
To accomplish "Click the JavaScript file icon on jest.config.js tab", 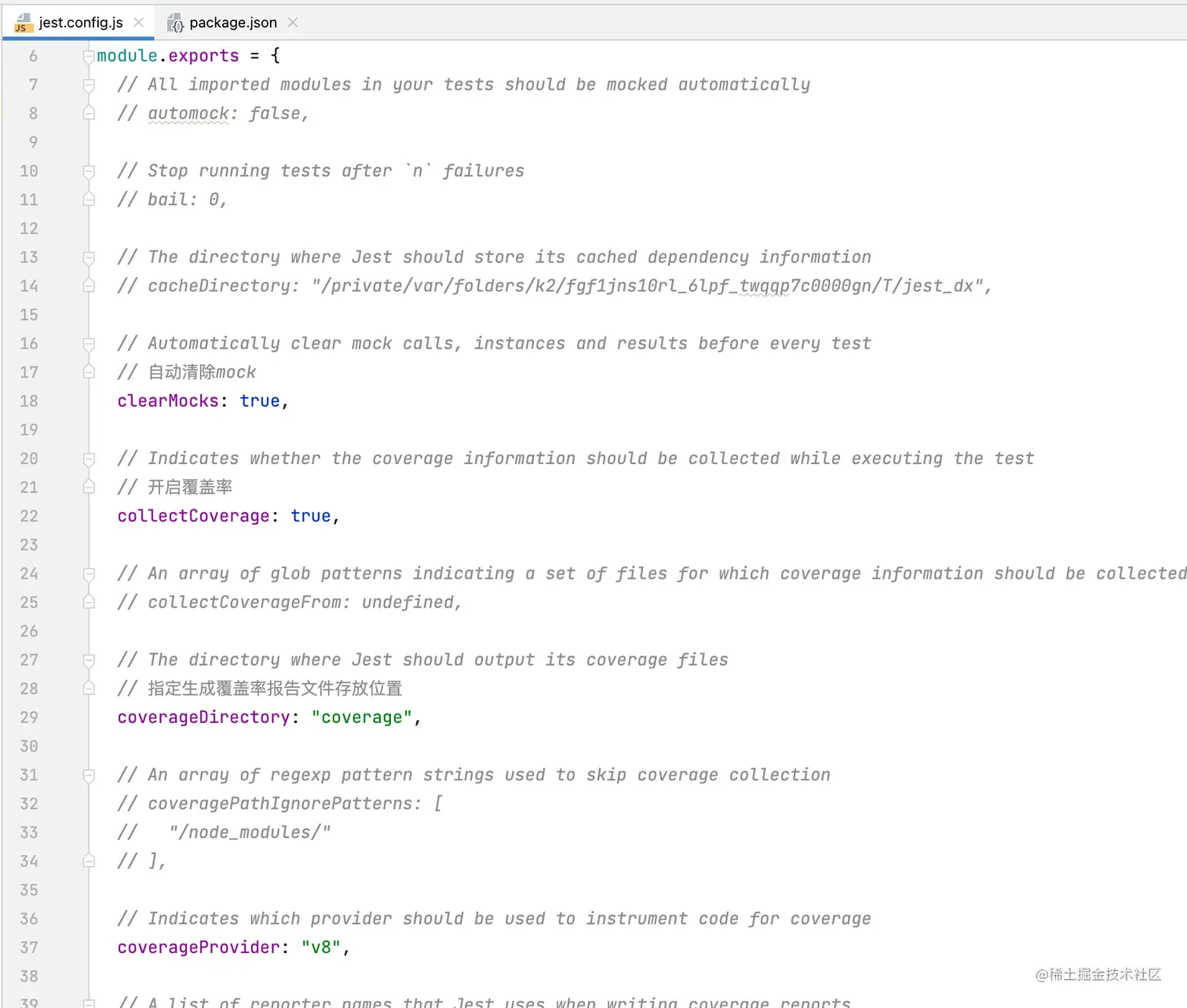I will click(x=22, y=23).
